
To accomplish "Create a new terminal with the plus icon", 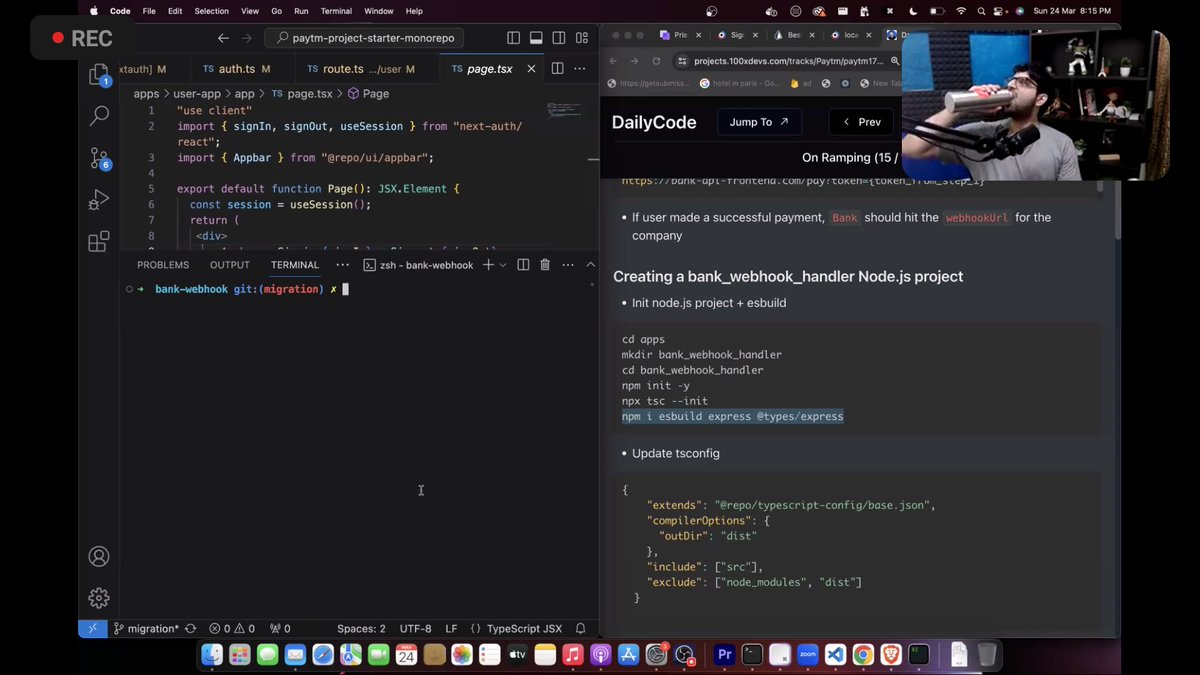I will coord(488,264).
